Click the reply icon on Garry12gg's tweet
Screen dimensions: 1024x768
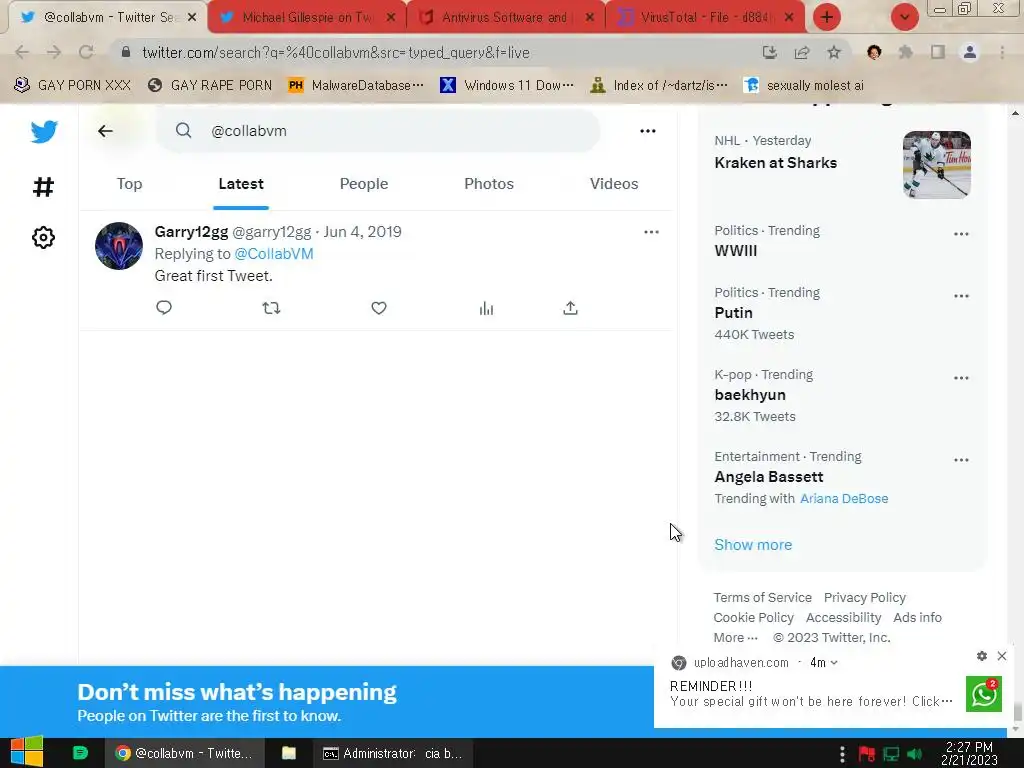click(x=164, y=308)
